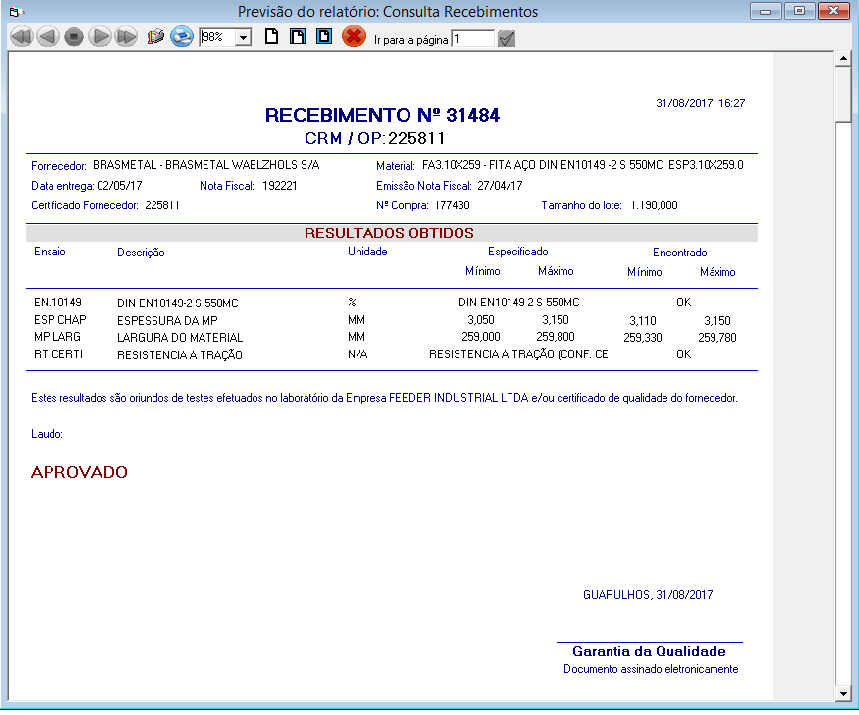Image resolution: width=859 pixels, height=715 pixels.
Task: Click the vertical scrollbar up arrow
Action: (x=843, y=58)
